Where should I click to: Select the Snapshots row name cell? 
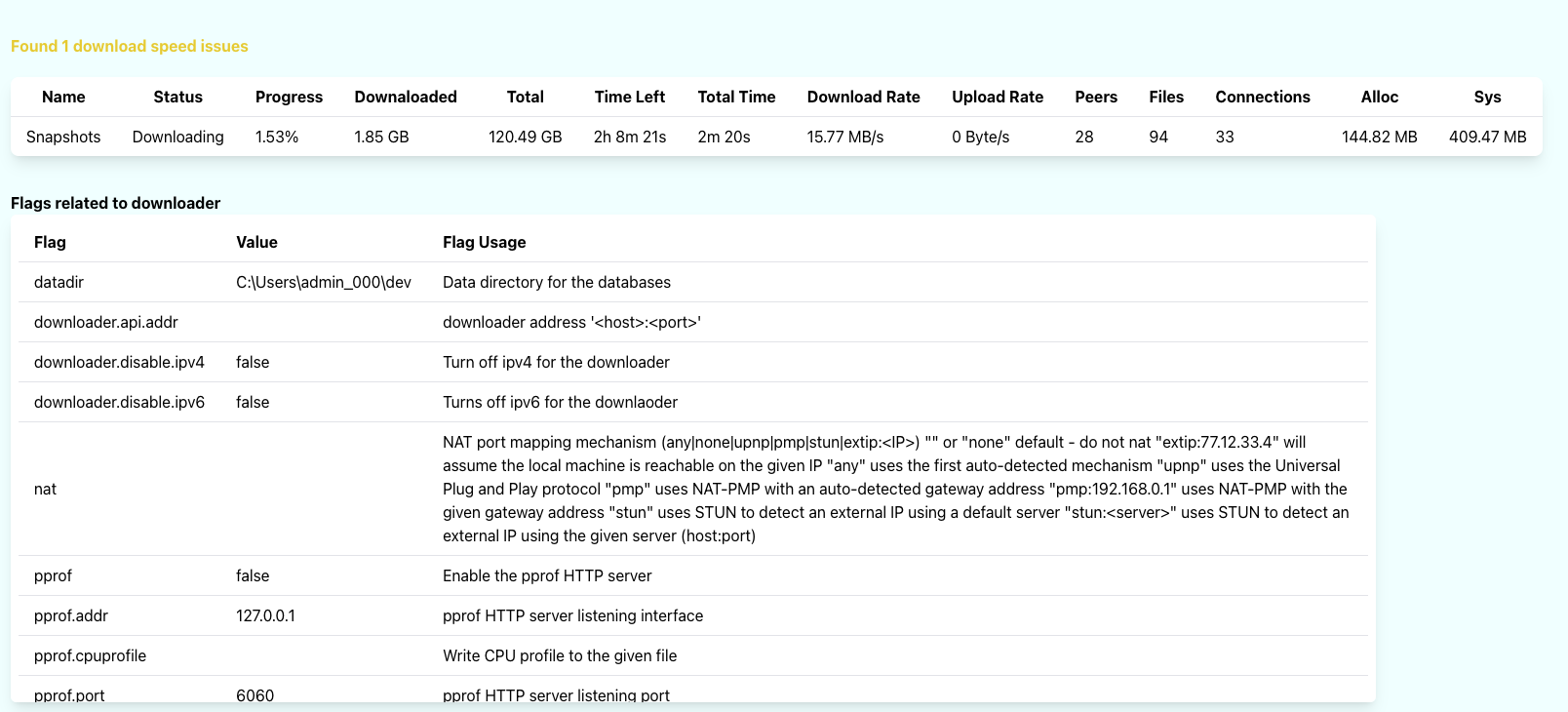coord(63,137)
